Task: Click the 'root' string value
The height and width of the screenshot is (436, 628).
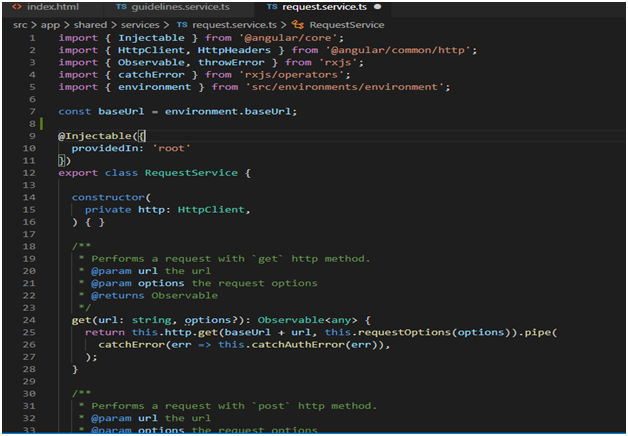Action: (171, 148)
